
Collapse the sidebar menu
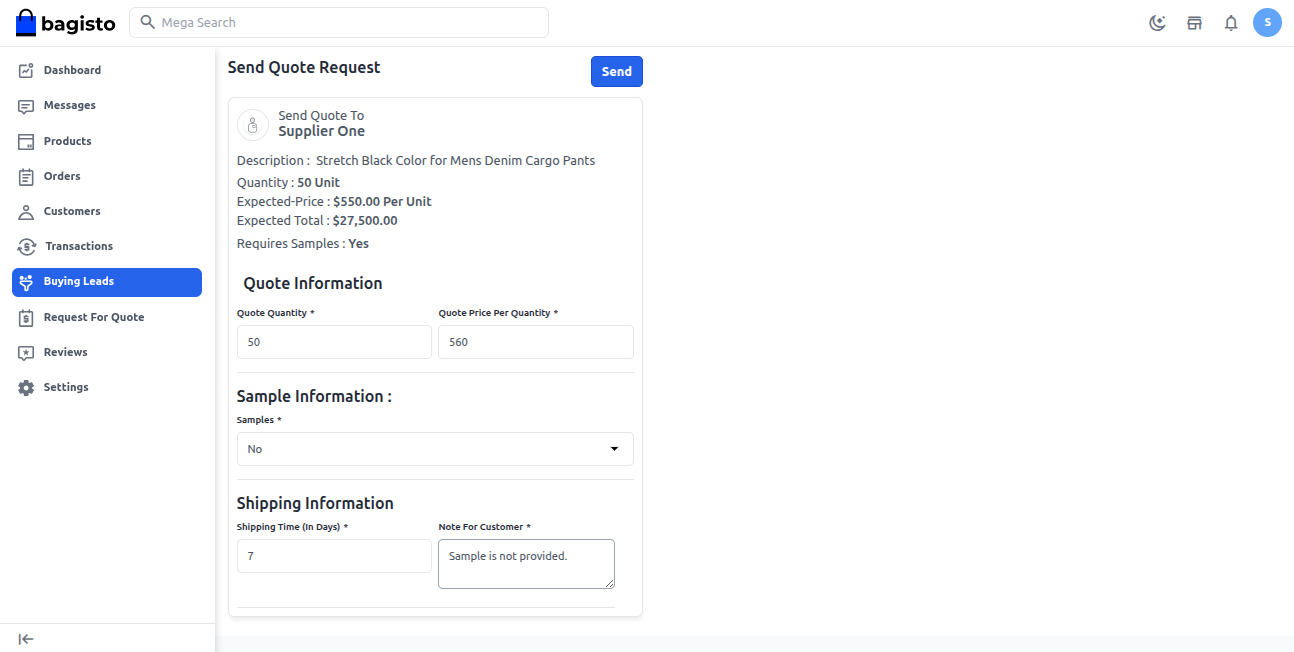26,639
